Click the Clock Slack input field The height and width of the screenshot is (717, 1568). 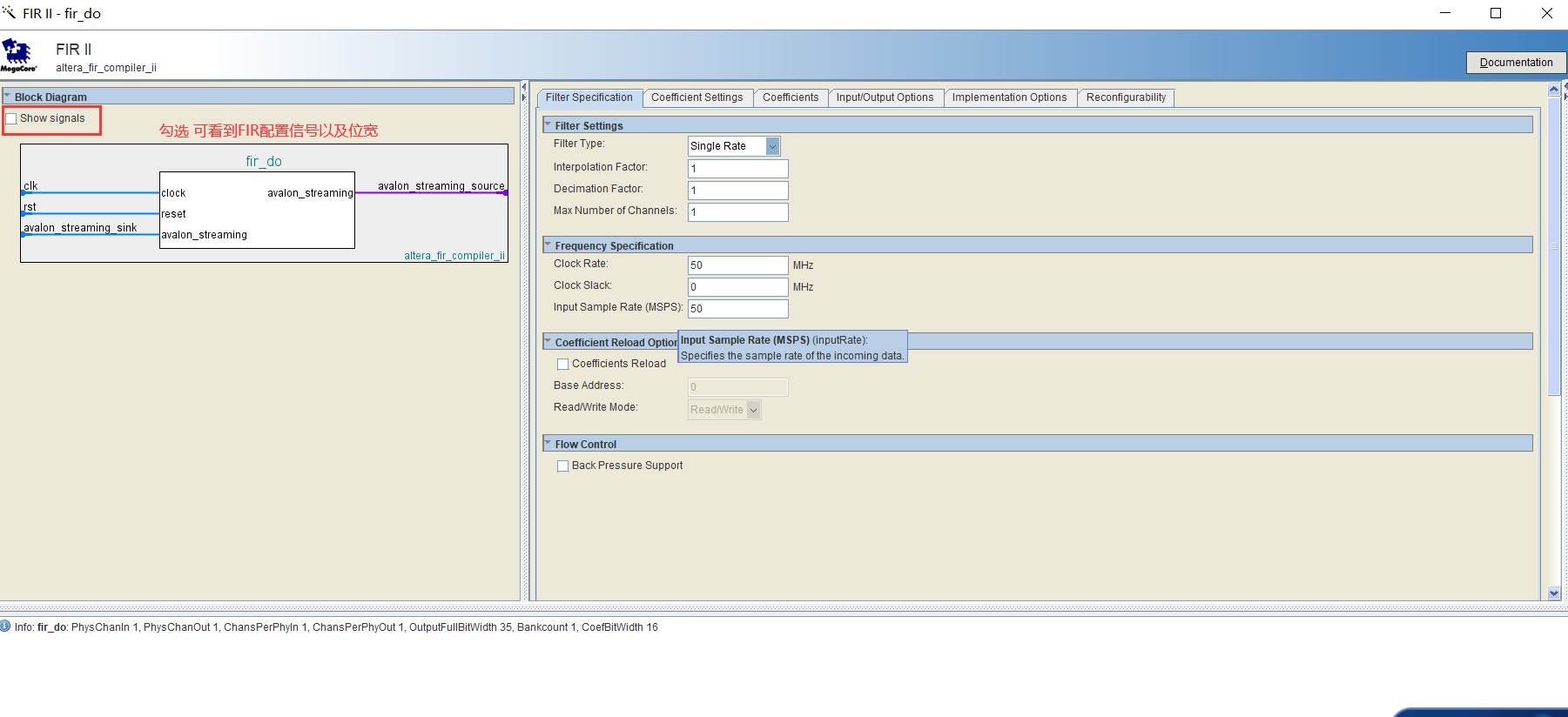point(737,287)
